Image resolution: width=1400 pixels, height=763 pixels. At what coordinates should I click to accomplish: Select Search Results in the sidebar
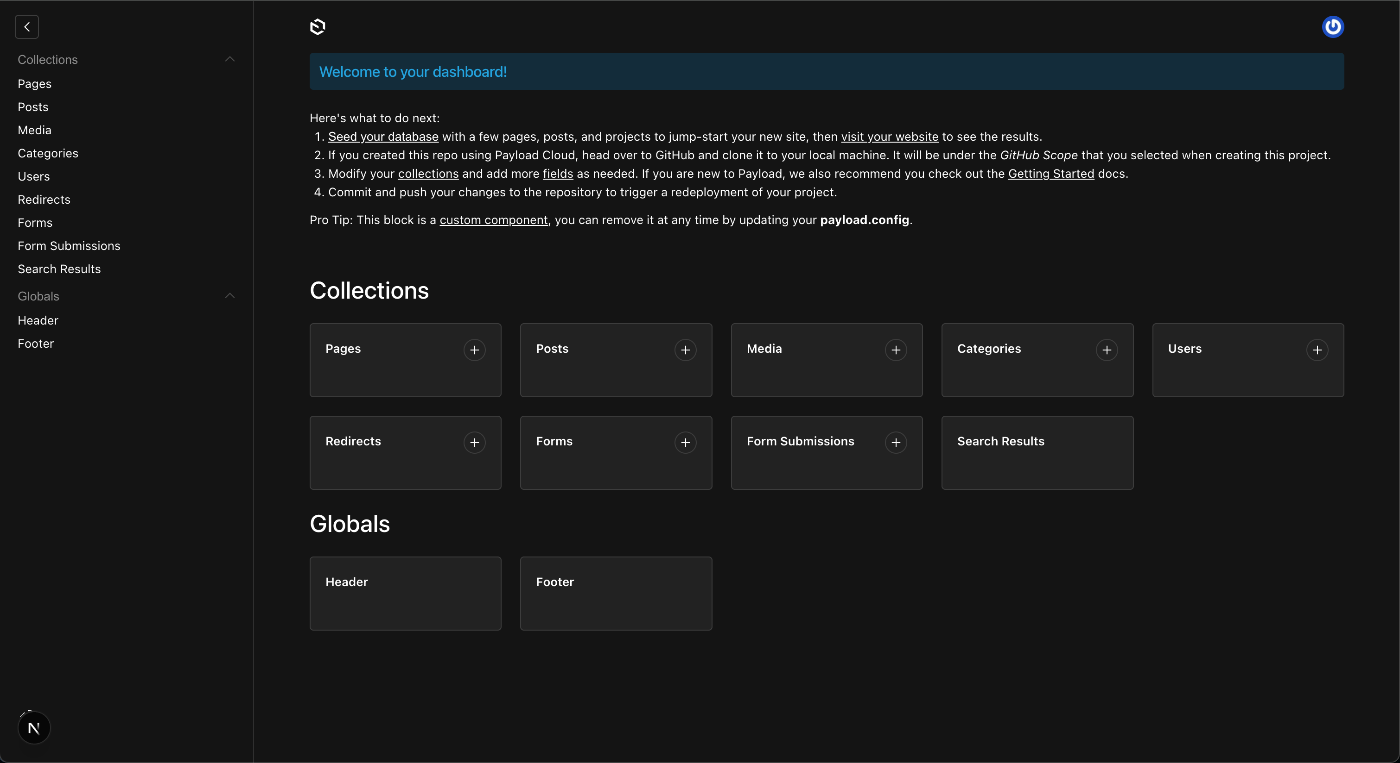(59, 269)
